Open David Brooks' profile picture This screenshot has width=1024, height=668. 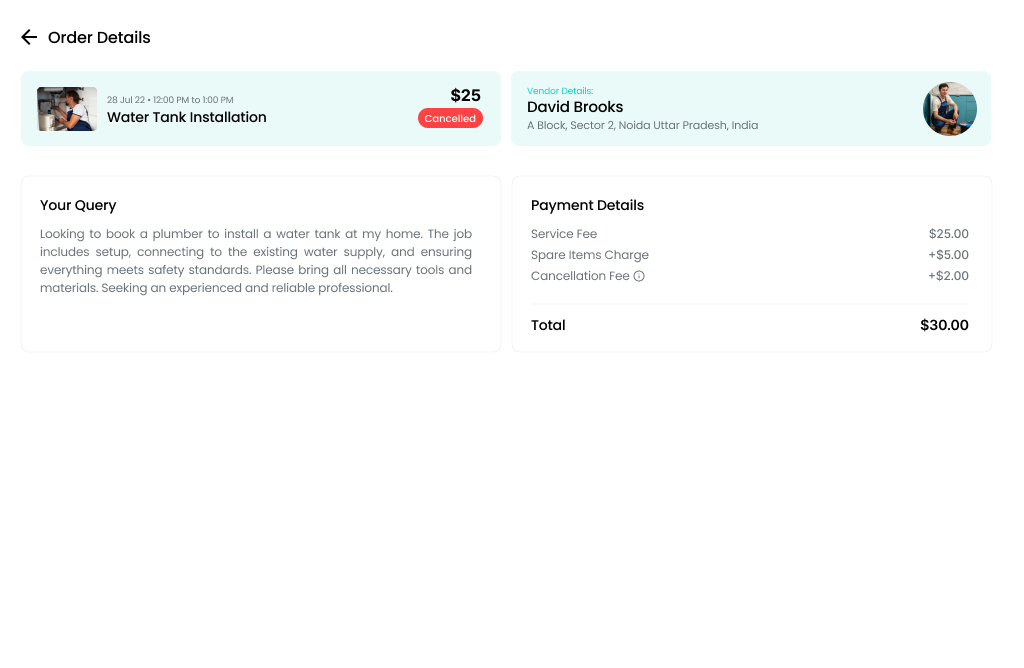tap(949, 108)
